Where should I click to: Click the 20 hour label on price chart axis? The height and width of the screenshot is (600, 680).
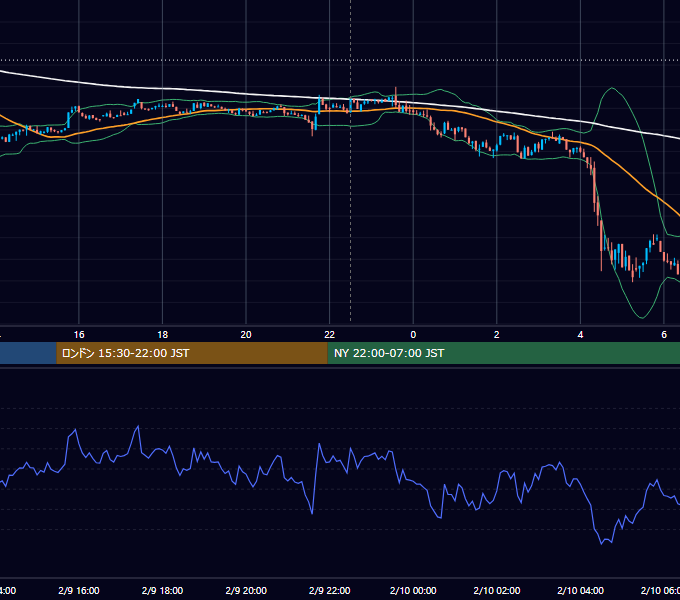[246, 335]
